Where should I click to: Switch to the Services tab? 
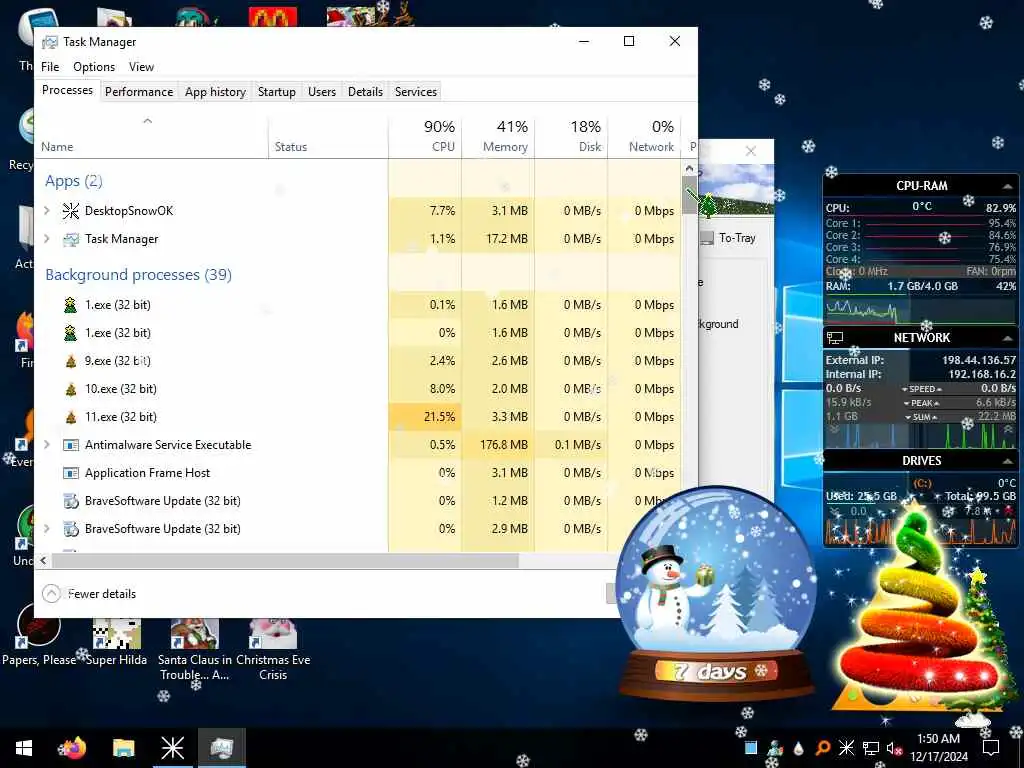[x=415, y=91]
